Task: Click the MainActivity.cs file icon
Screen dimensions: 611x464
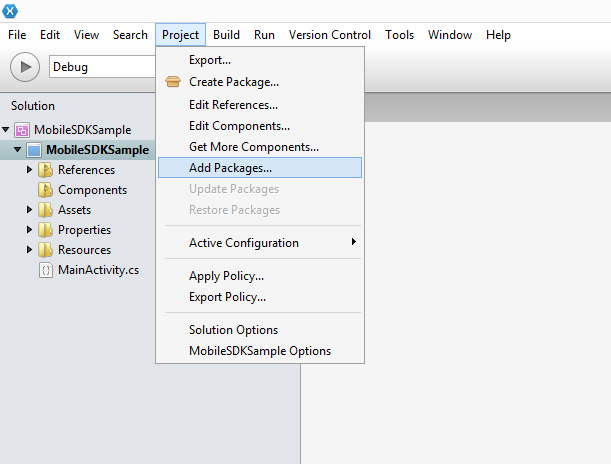Action: tap(46, 270)
